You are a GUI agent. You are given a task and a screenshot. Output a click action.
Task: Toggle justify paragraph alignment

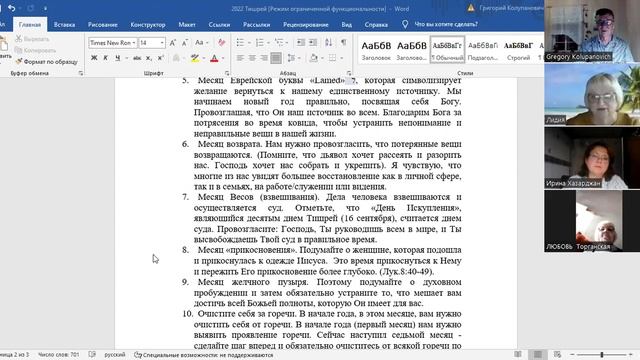click(276, 58)
